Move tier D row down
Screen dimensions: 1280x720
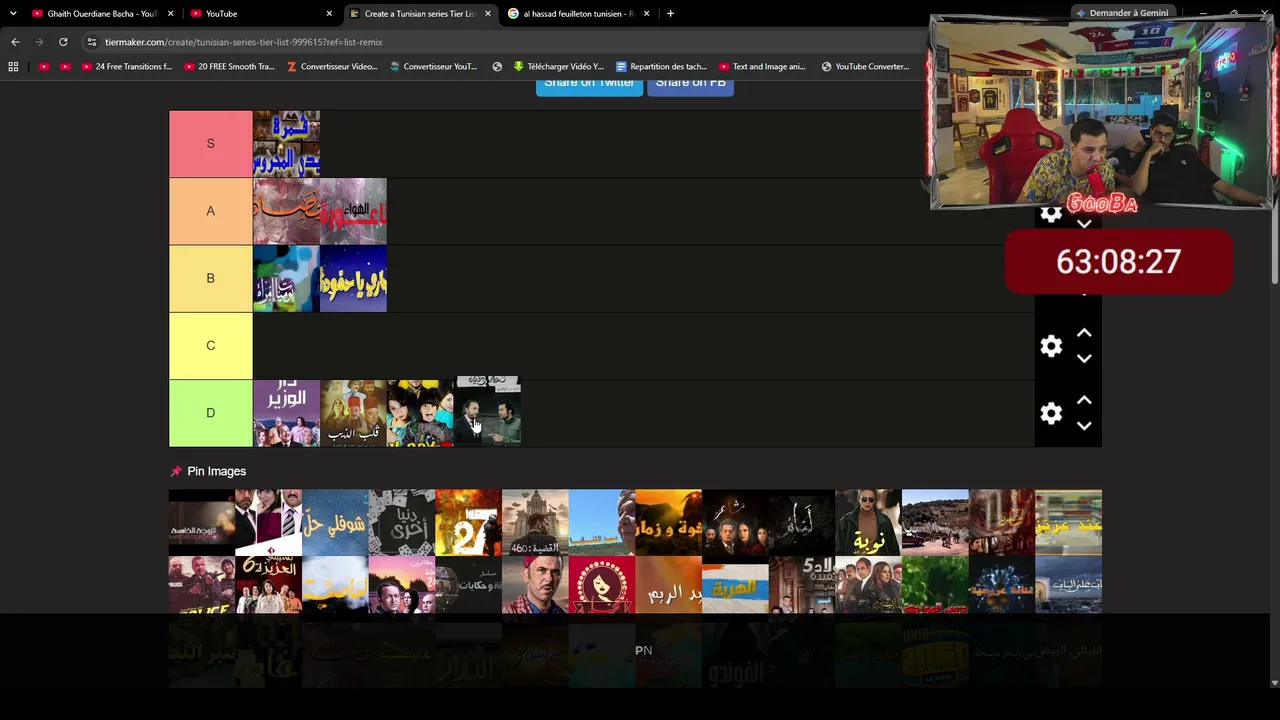[1084, 426]
